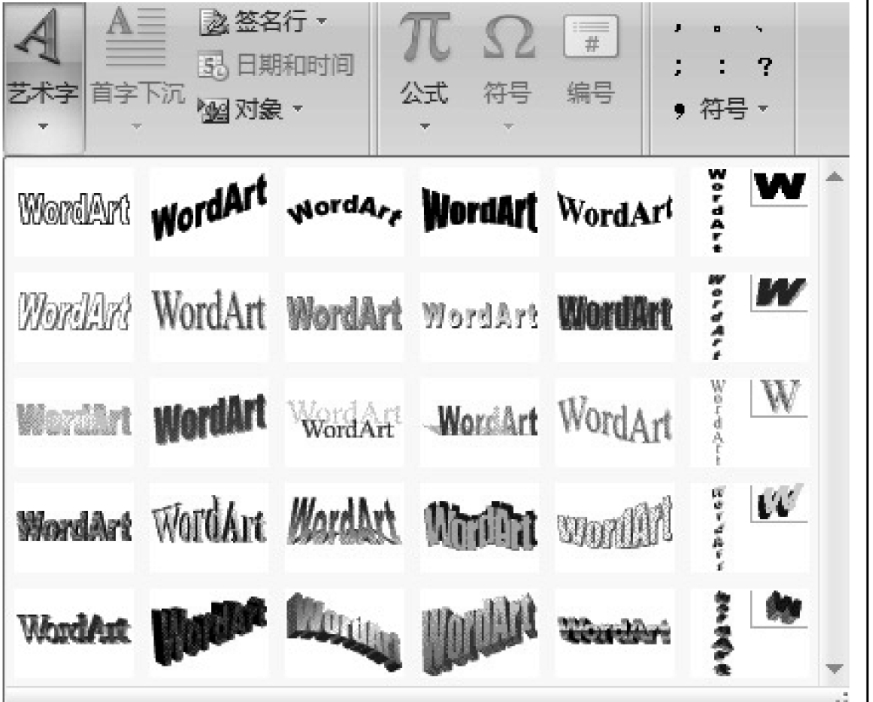Open the 签名行 dropdown arrow
Viewport: 873px width, 702px height.
pos(322,22)
